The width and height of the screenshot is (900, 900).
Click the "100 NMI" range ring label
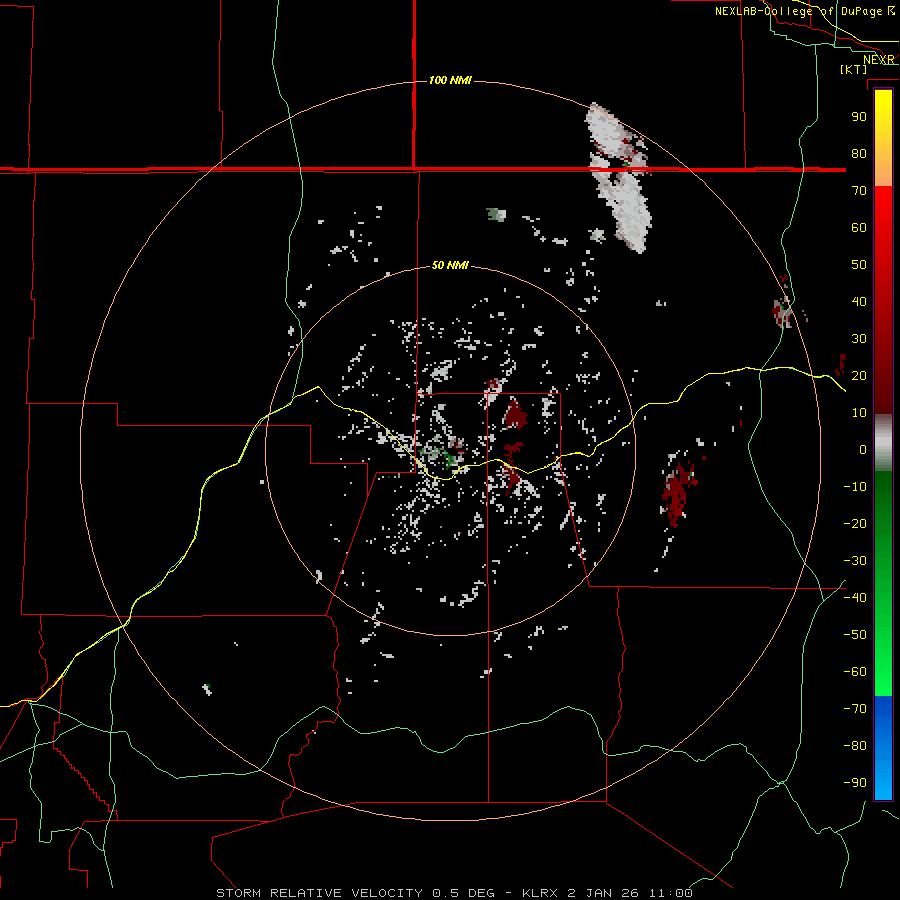point(450,80)
